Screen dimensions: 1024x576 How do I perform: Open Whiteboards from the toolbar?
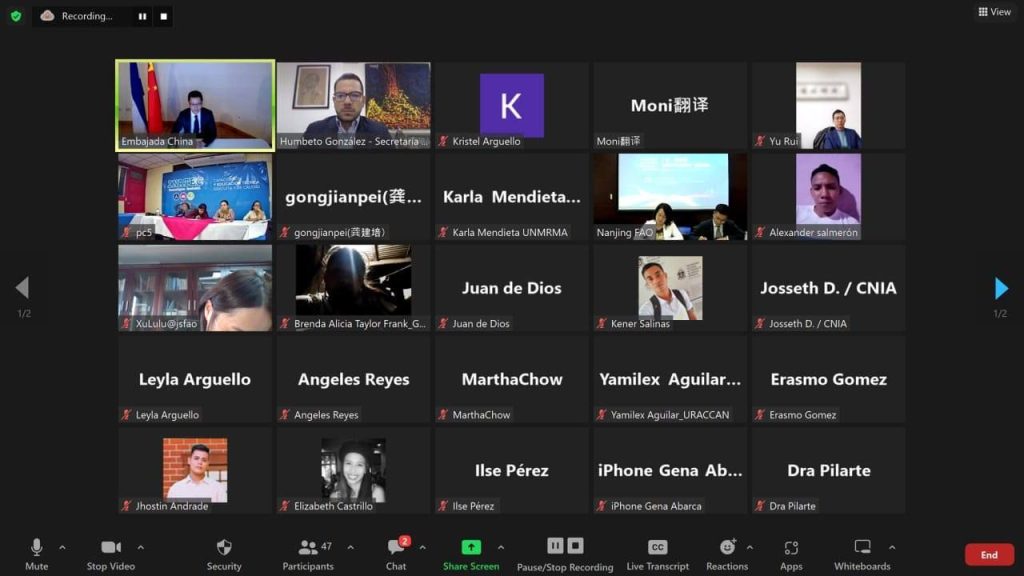(x=862, y=554)
